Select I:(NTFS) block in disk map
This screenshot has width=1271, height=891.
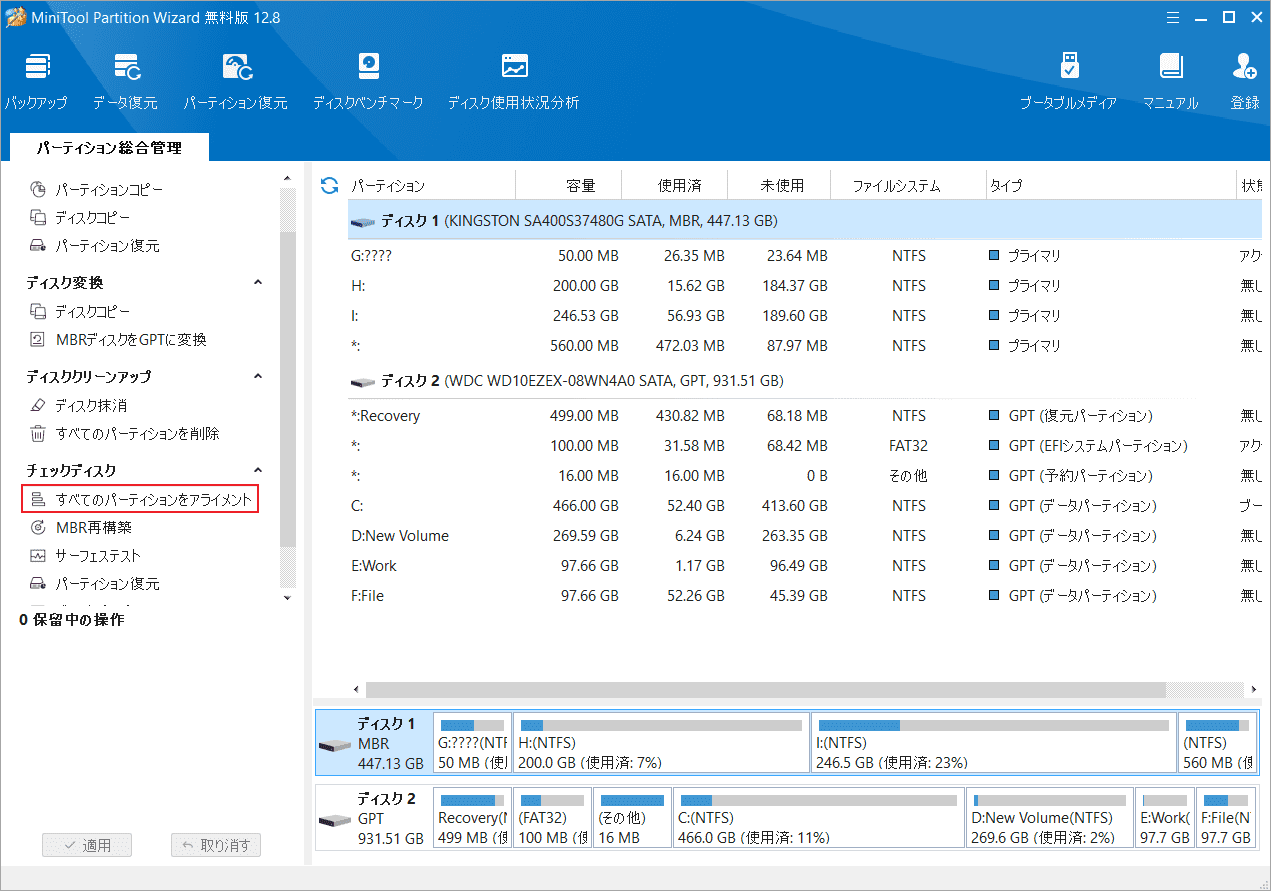click(x=994, y=742)
